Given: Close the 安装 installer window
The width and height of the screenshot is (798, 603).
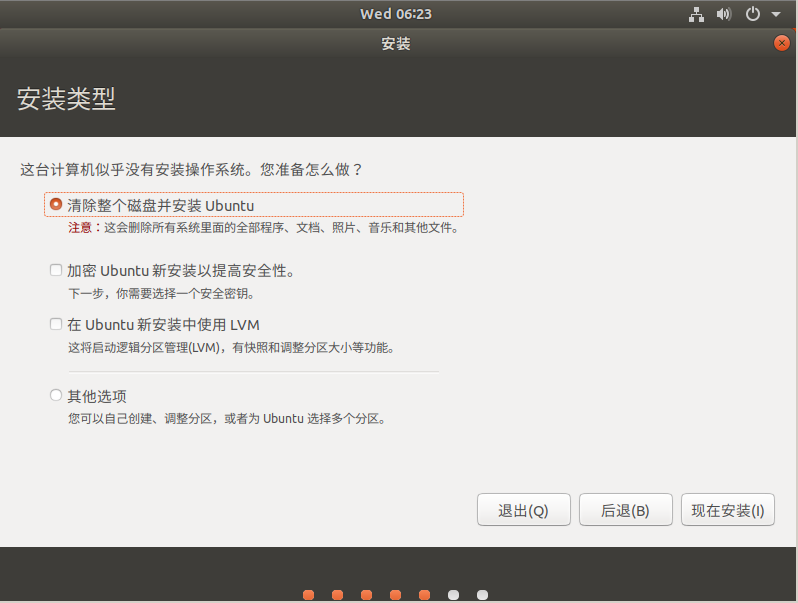Looking at the screenshot, I should click(x=781, y=43).
